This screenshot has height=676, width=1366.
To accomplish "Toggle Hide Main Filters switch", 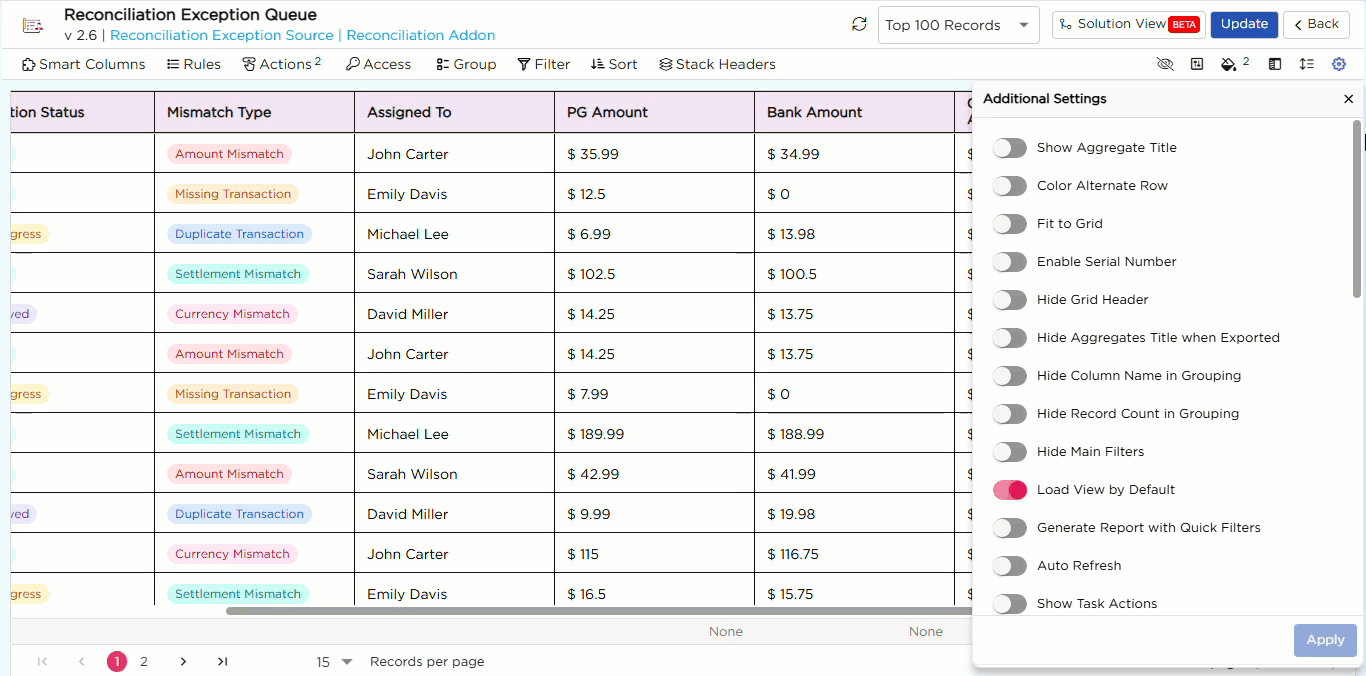I will coord(1010,452).
